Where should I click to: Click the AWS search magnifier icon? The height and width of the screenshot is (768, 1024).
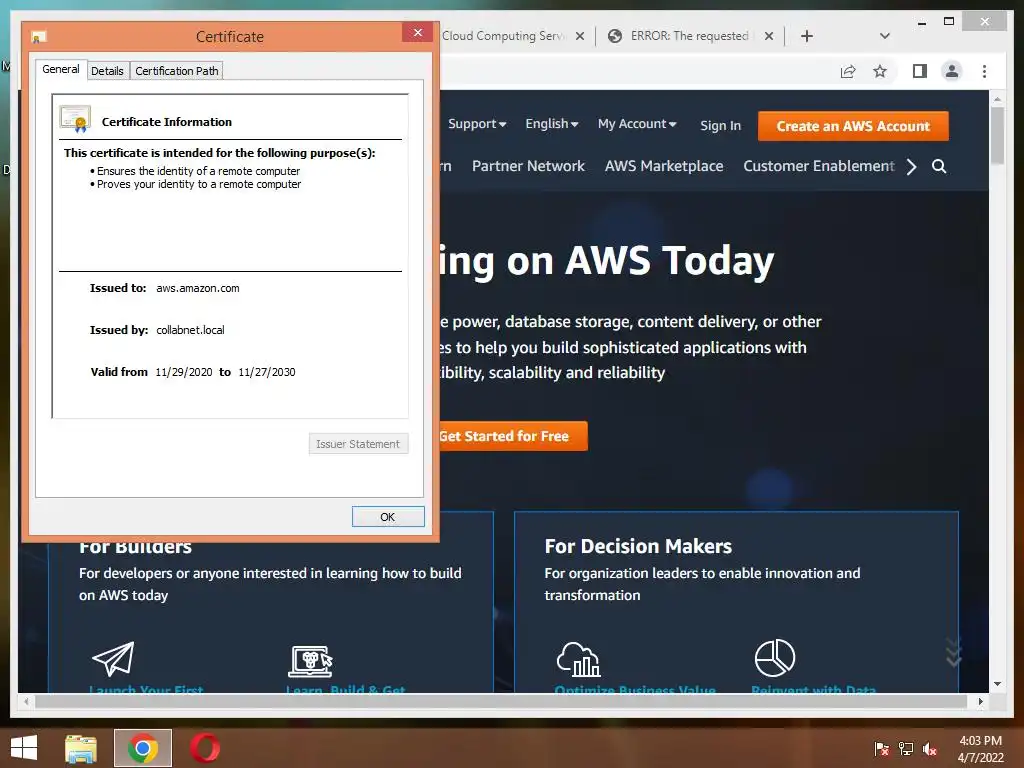[939, 167]
